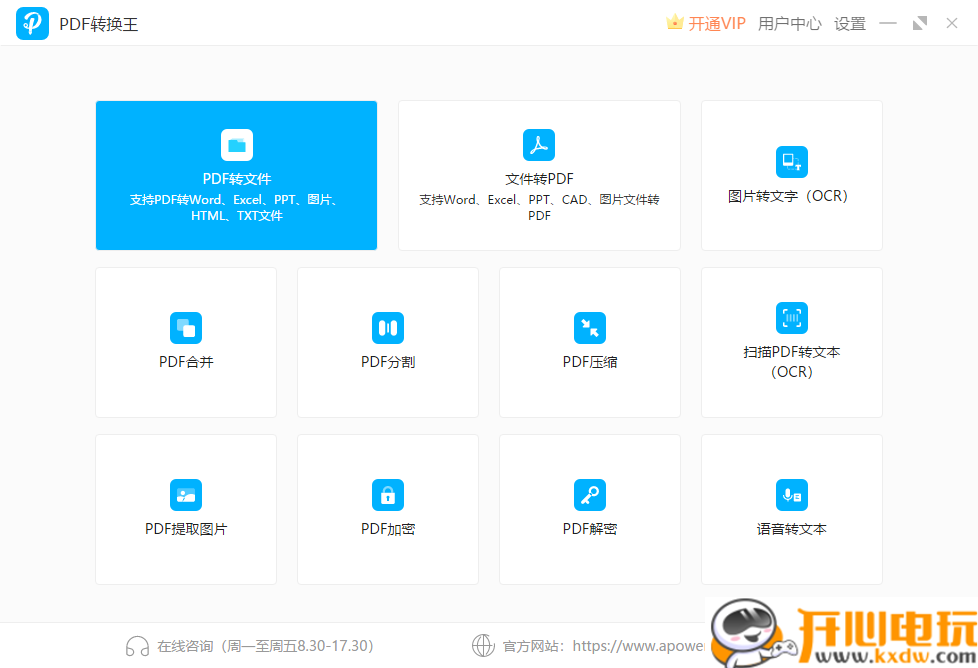Start 扫描PDF转文本 (OCR) conversion
978x668 pixels.
point(791,342)
